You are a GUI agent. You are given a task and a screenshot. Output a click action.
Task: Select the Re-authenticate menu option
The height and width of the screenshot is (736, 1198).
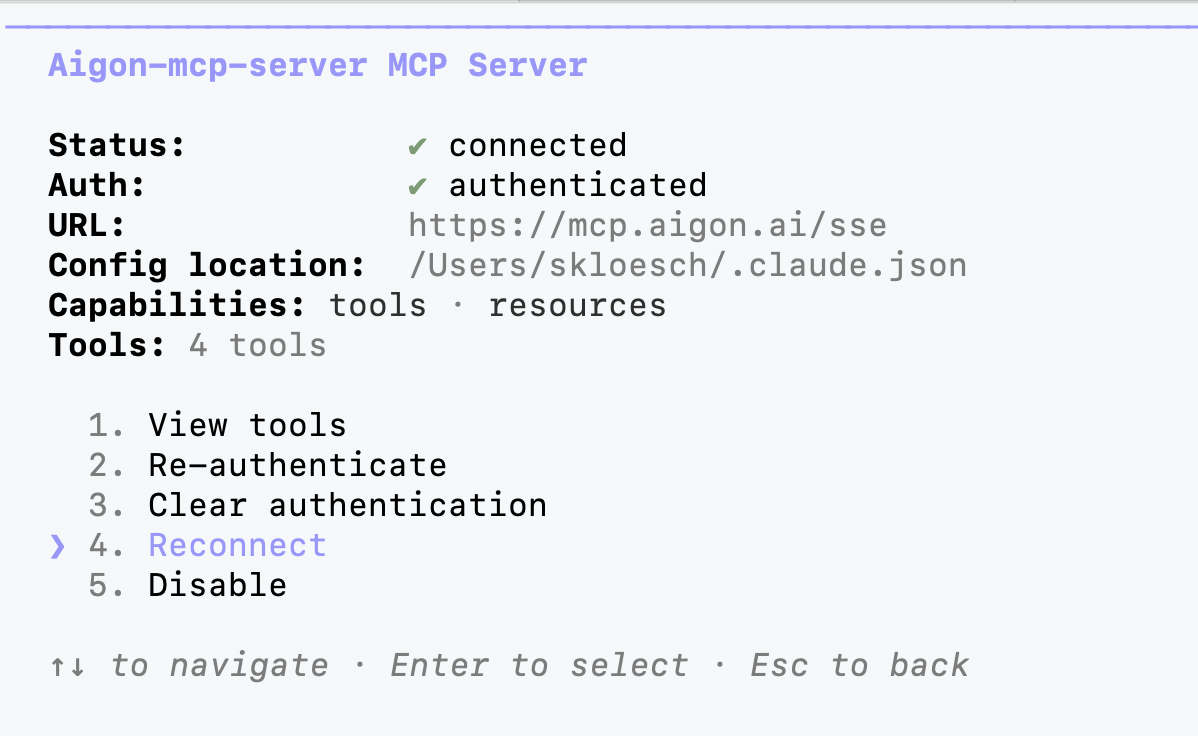296,464
